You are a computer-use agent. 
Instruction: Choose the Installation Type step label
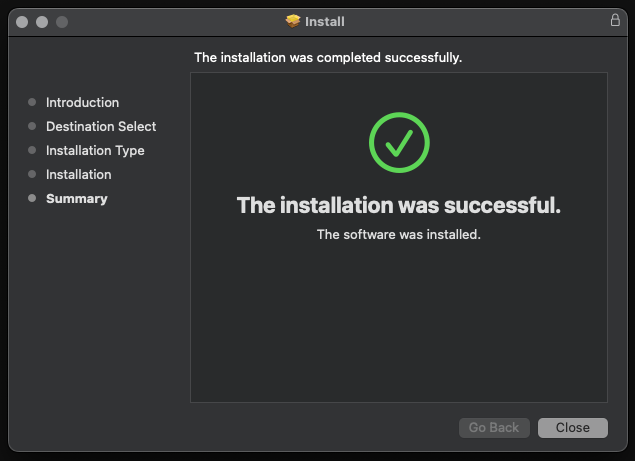tap(95, 150)
